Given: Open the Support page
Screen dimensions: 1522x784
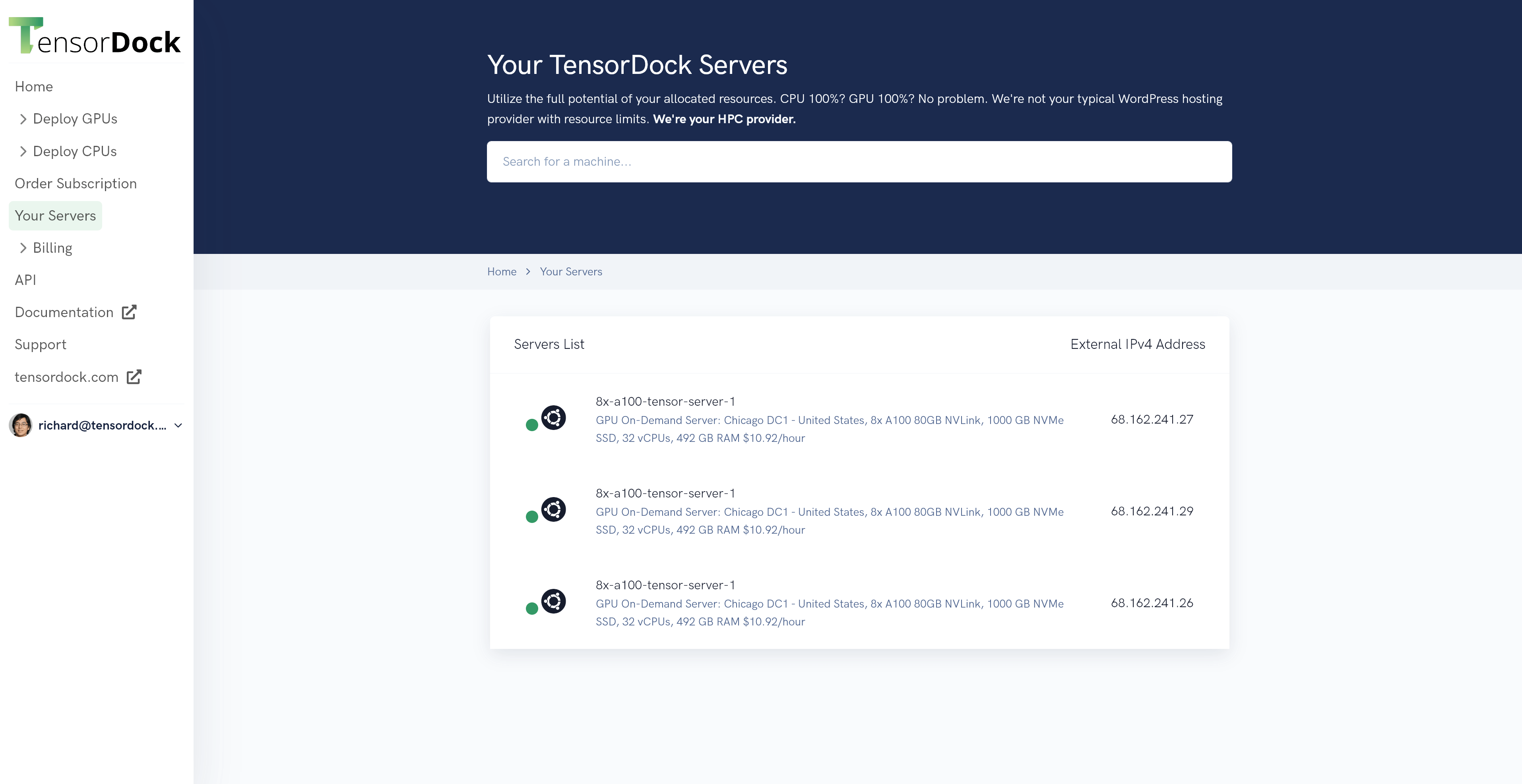Looking at the screenshot, I should [x=40, y=345].
